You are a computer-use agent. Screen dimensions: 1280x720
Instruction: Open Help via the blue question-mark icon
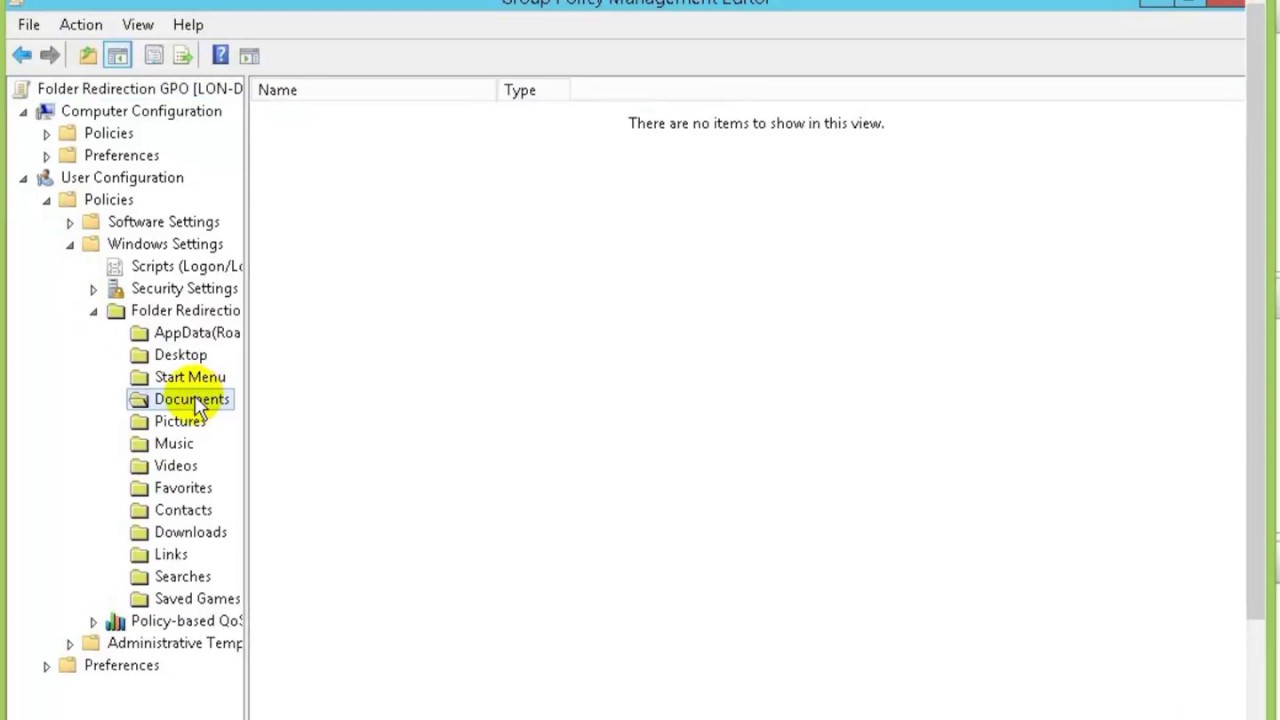[x=220, y=55]
